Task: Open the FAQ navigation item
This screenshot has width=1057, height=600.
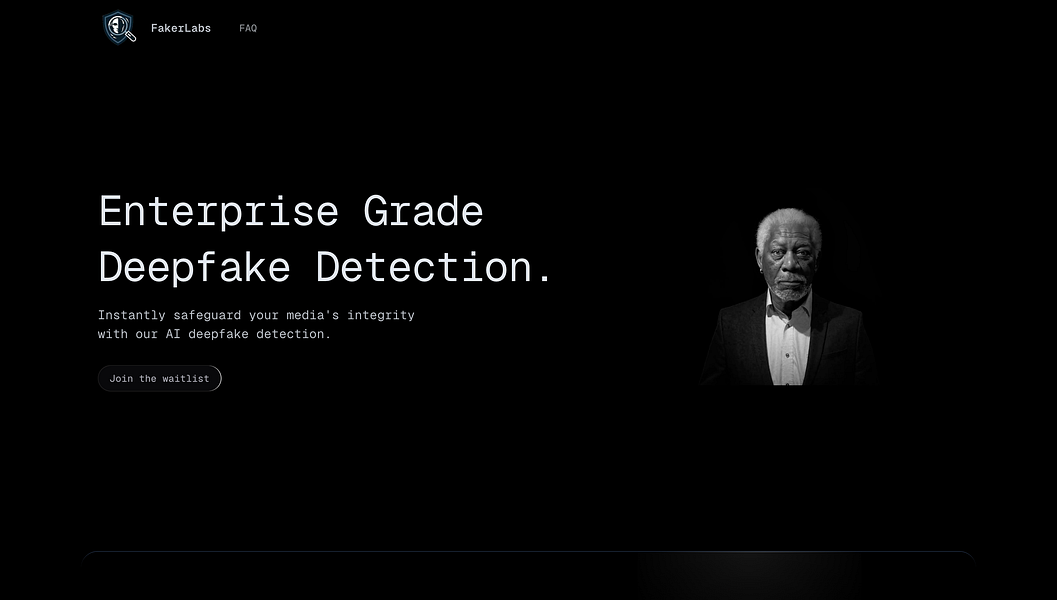Action: point(248,28)
